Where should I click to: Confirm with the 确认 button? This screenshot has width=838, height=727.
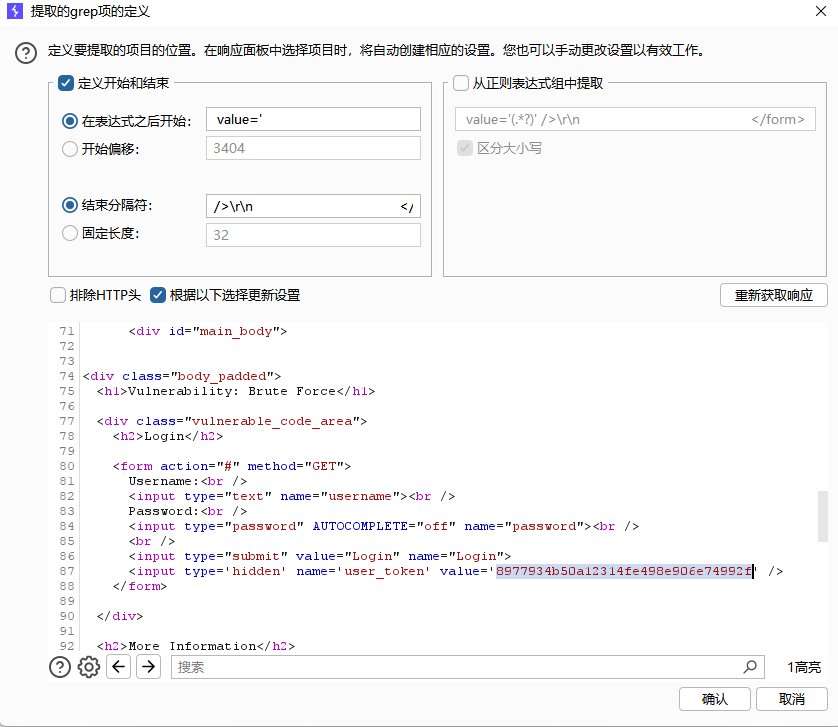click(x=715, y=699)
